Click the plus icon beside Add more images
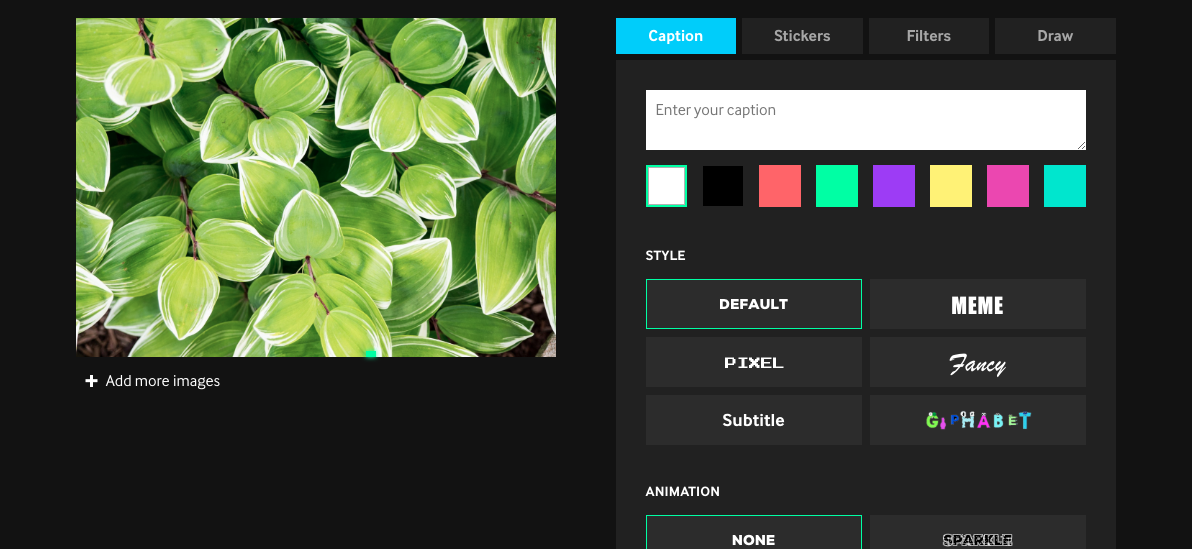 [91, 381]
